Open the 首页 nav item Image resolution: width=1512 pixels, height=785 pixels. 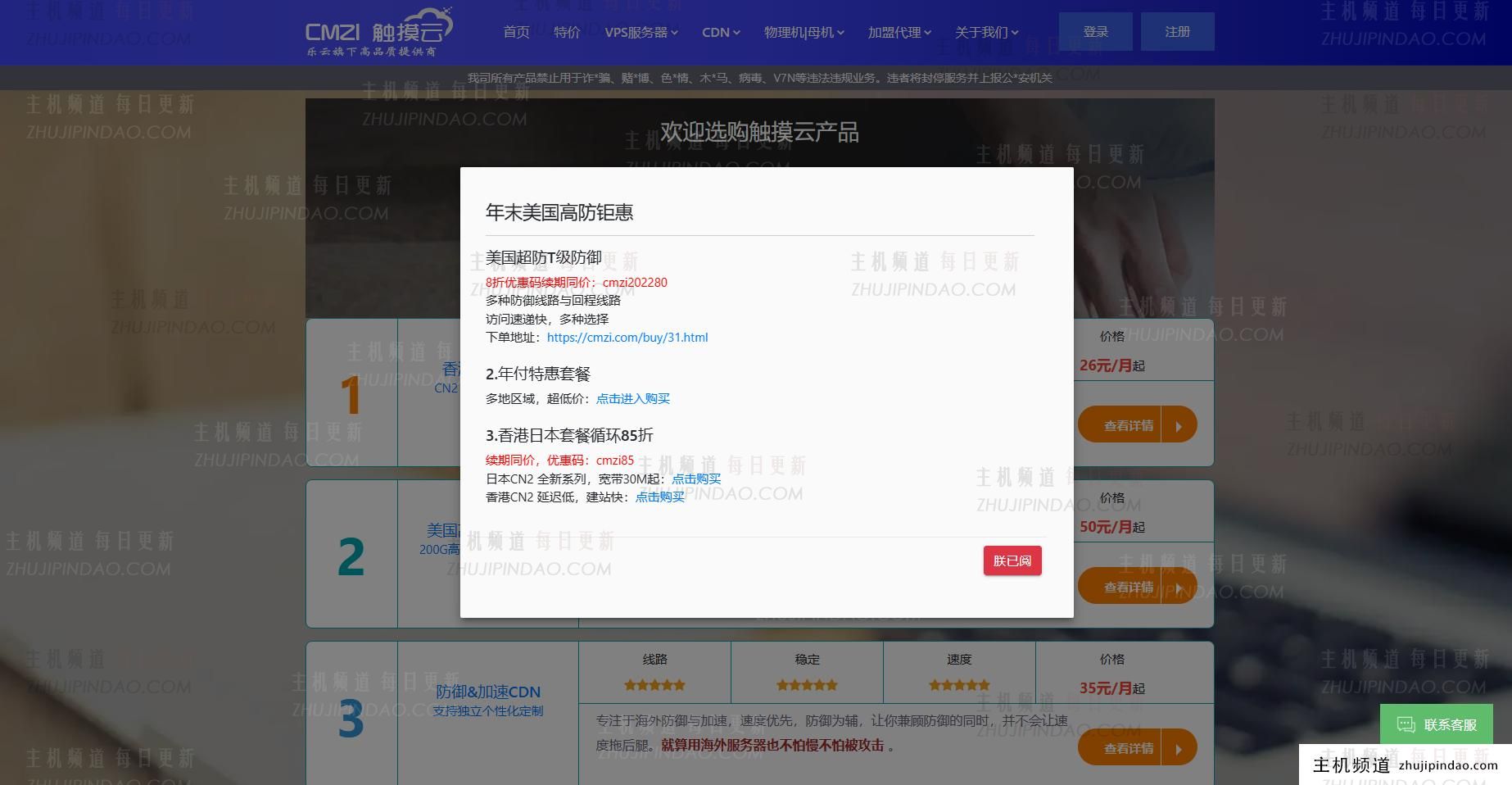pos(516,32)
